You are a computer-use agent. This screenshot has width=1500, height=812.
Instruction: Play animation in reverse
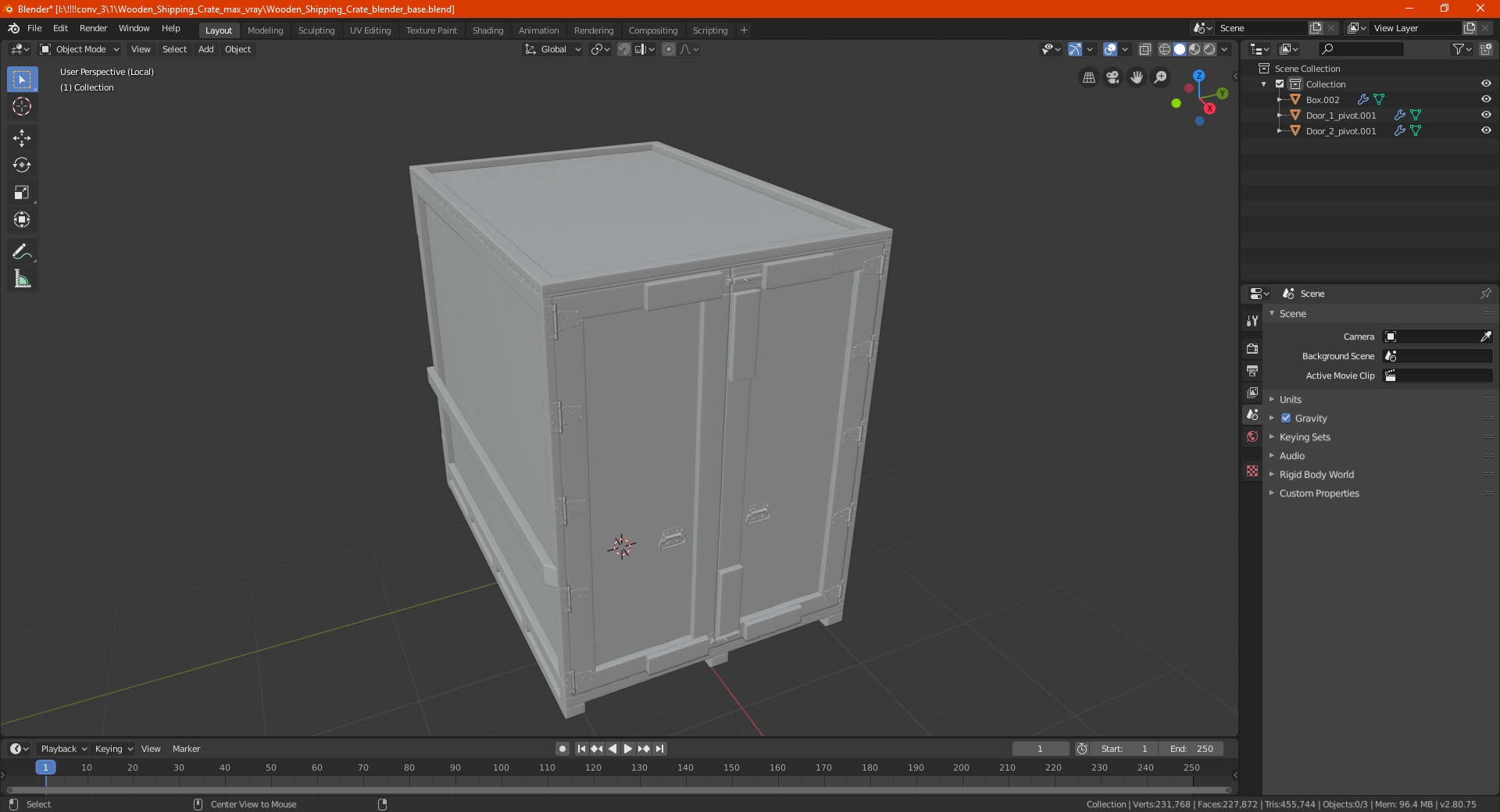[x=612, y=749]
